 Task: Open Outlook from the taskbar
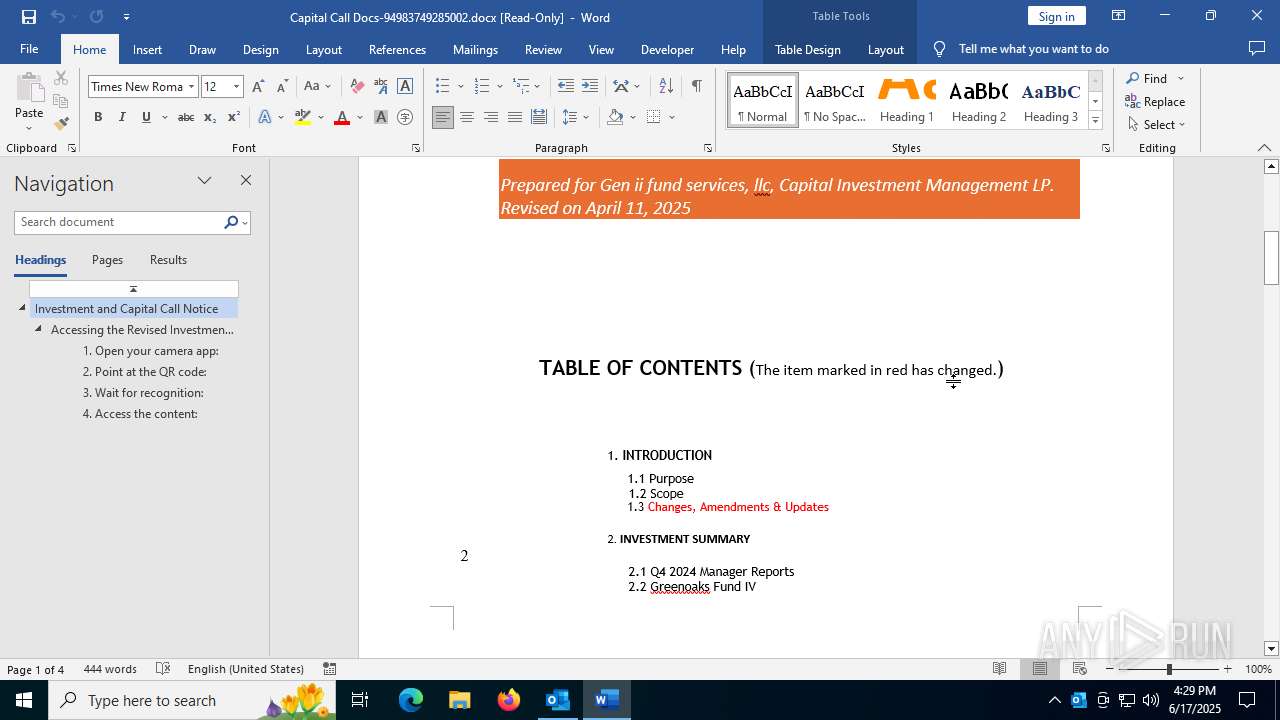click(x=557, y=700)
